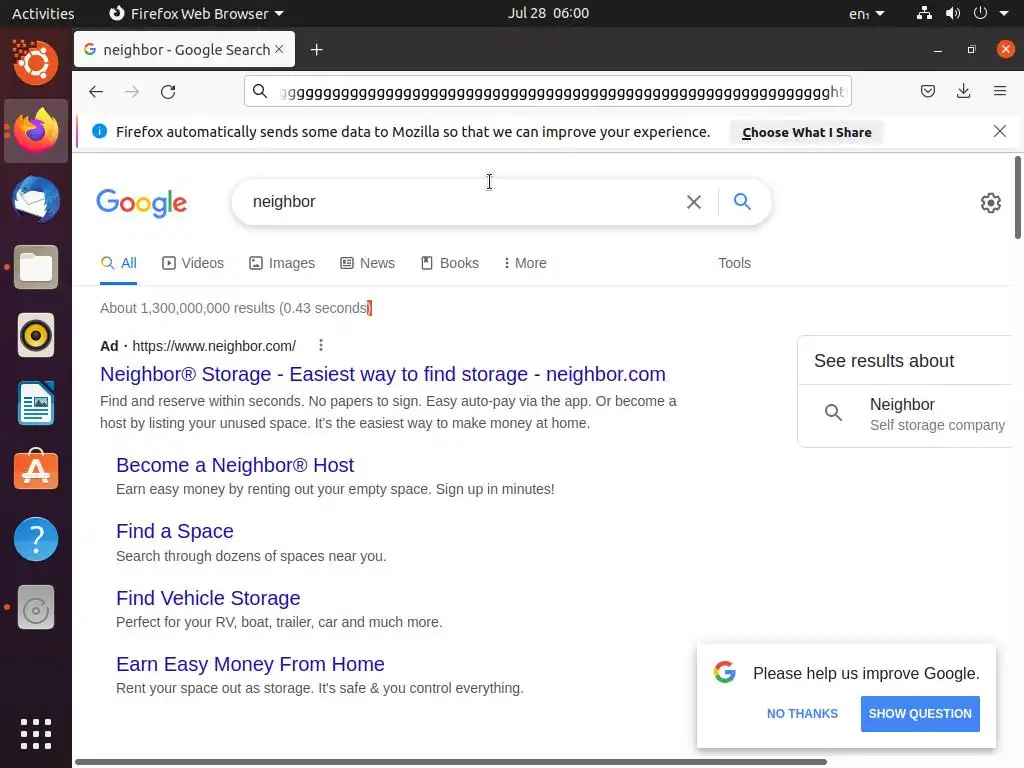Viewport: 1024px width, 768px height.
Task: Open Ubuntu Software from the dock
Action: 36,470
